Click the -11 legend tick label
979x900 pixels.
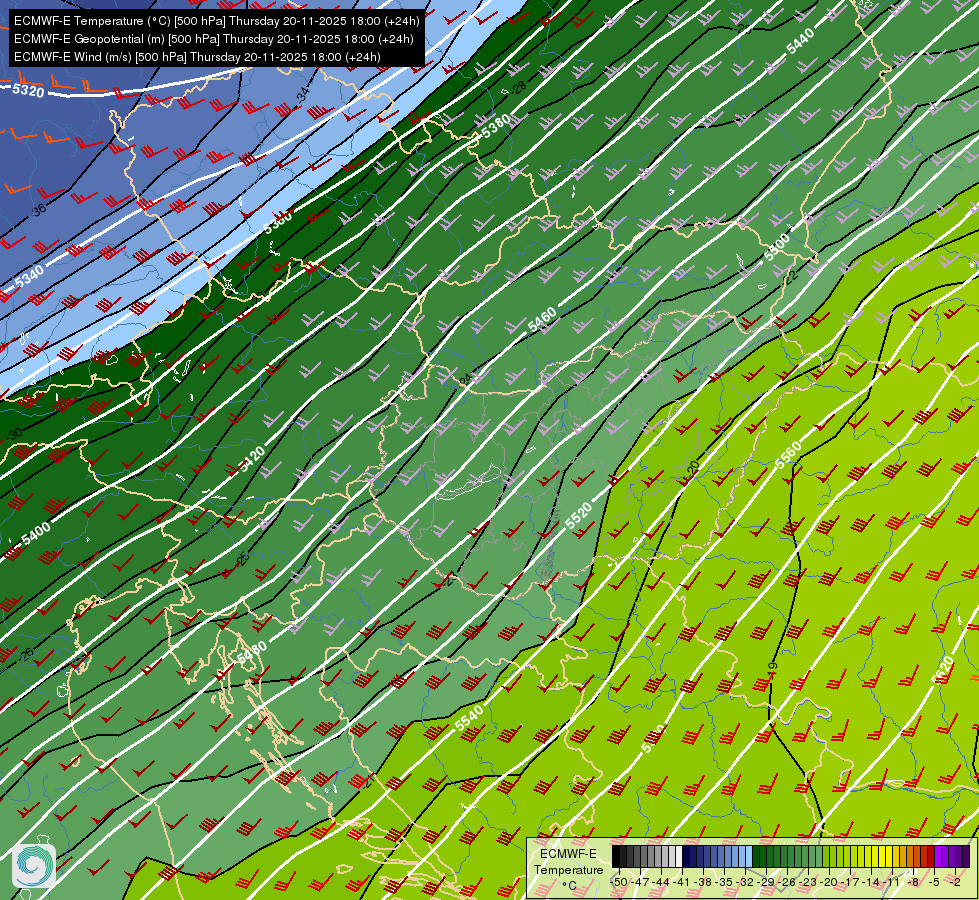click(x=892, y=882)
